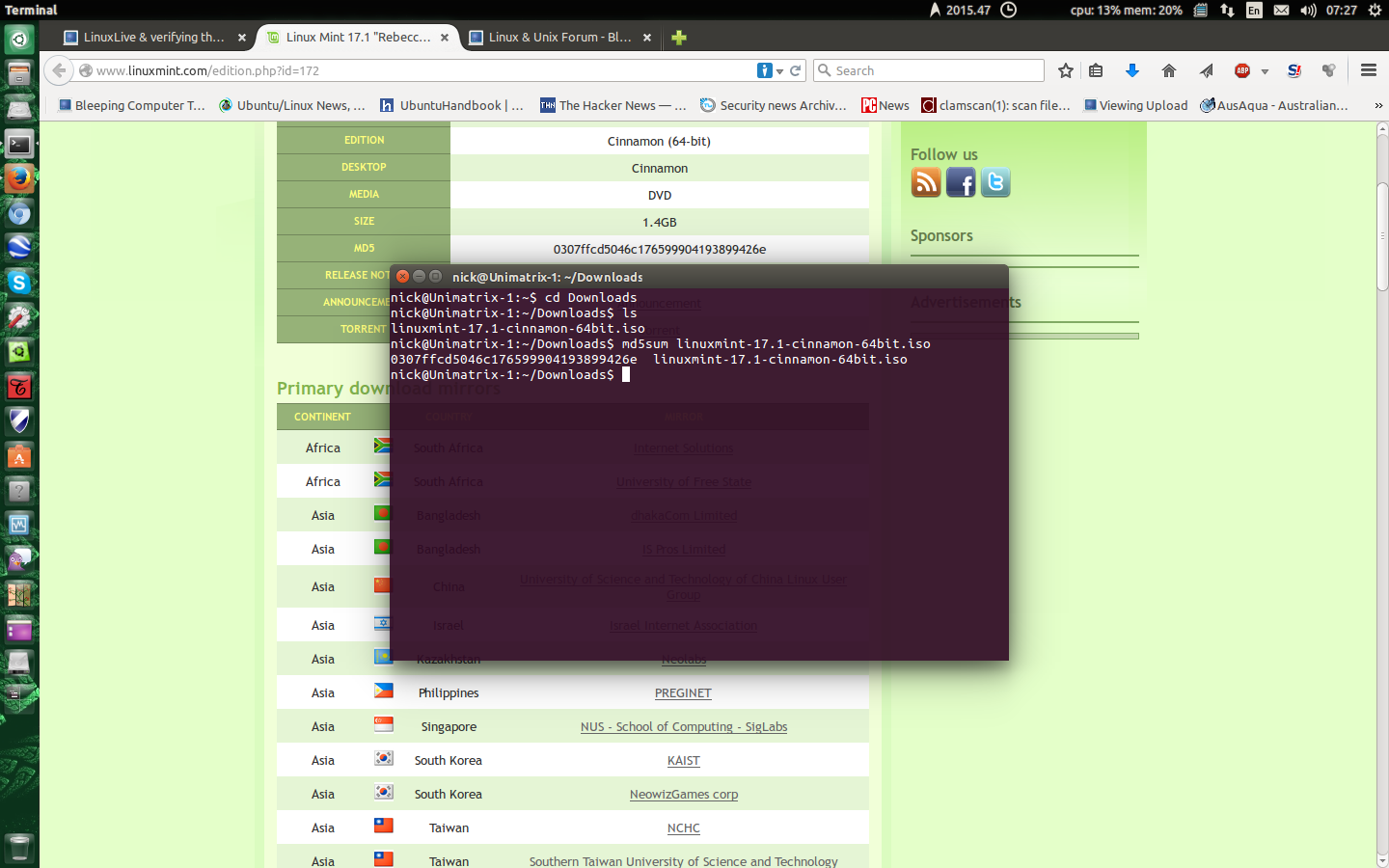Show bookmarks list from the toolbar
Viewport: 1389px width, 868px height.
pos(1096,70)
